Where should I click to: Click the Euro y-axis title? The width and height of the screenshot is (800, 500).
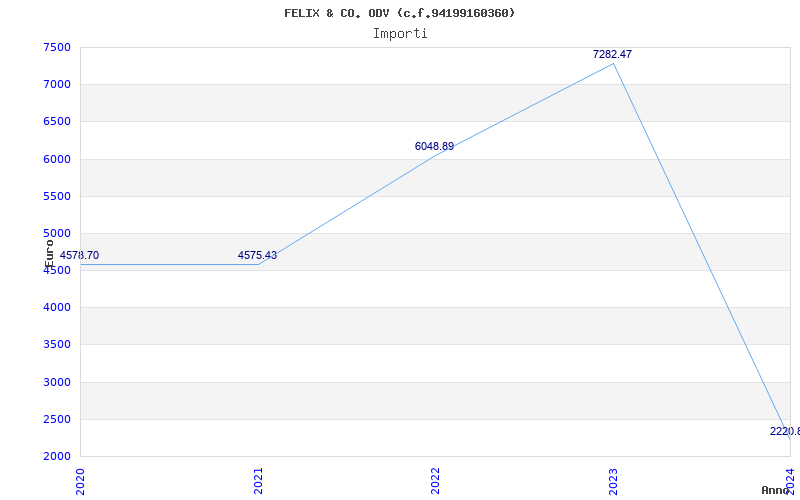pos(49,252)
